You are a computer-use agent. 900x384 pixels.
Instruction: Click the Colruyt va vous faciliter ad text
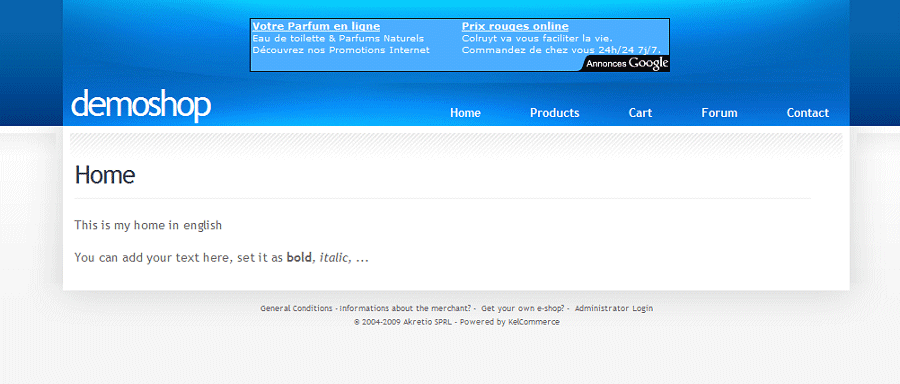pyautogui.click(x=537, y=38)
